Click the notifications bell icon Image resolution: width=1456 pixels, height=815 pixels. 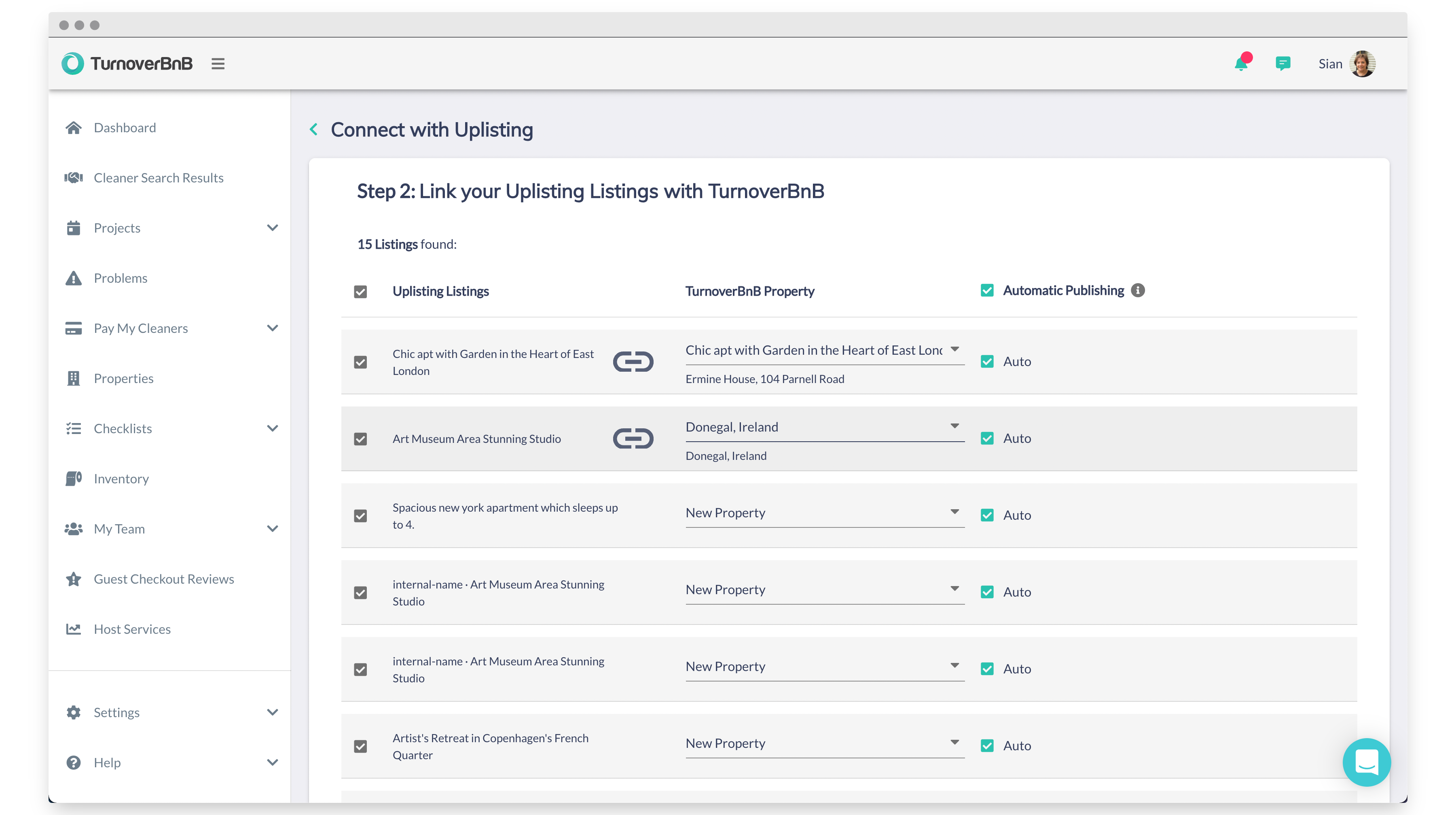click(1241, 64)
